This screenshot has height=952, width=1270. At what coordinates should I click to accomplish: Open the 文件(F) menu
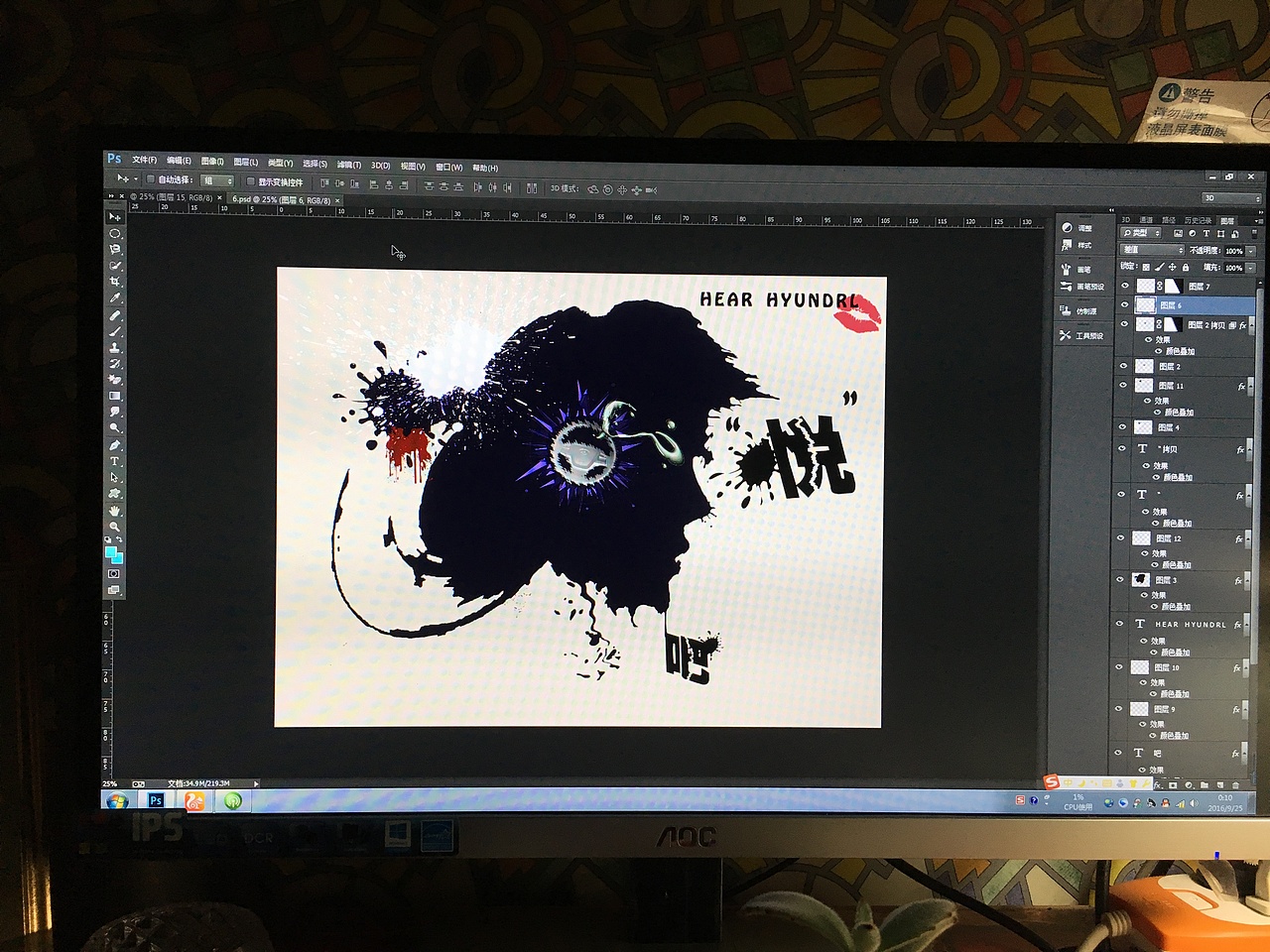[x=145, y=160]
